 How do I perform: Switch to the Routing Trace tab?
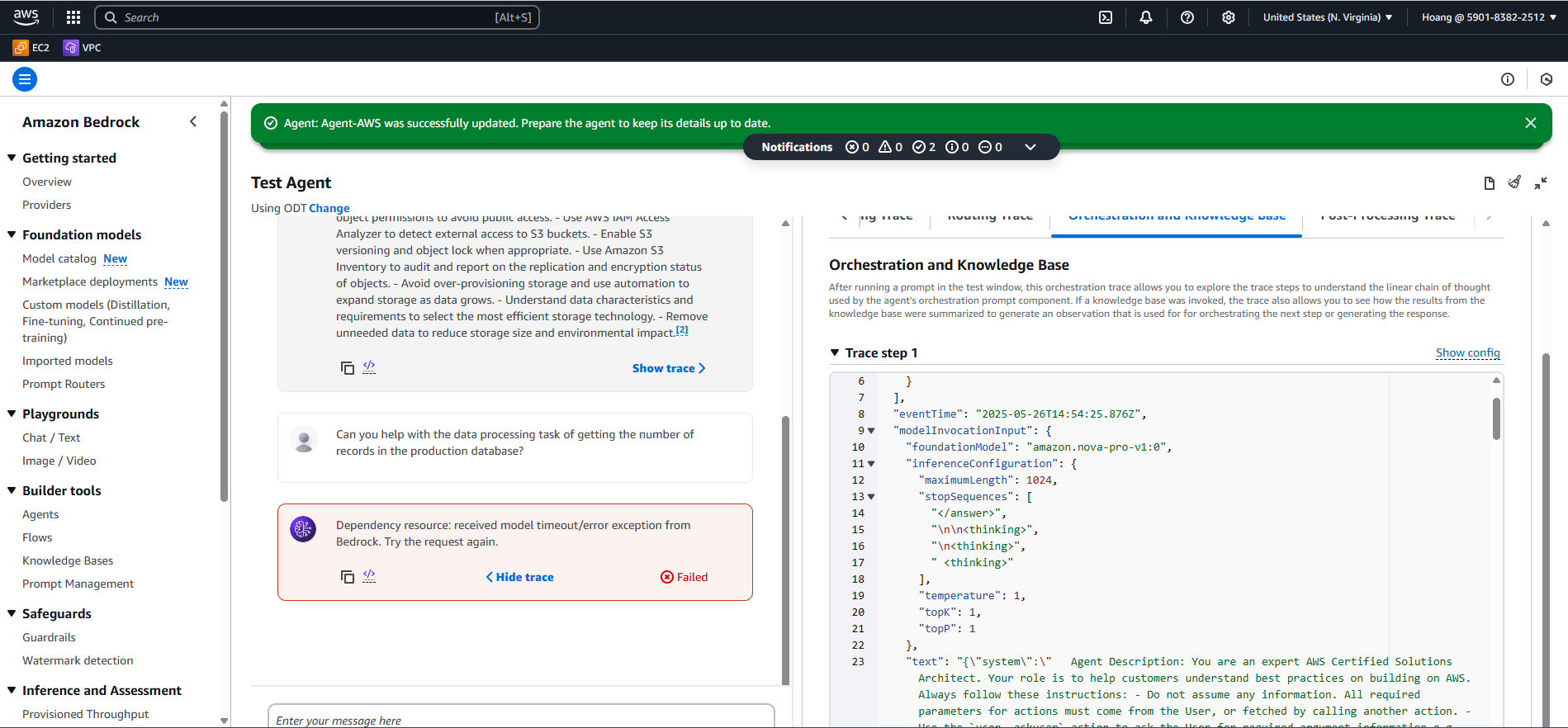point(990,219)
